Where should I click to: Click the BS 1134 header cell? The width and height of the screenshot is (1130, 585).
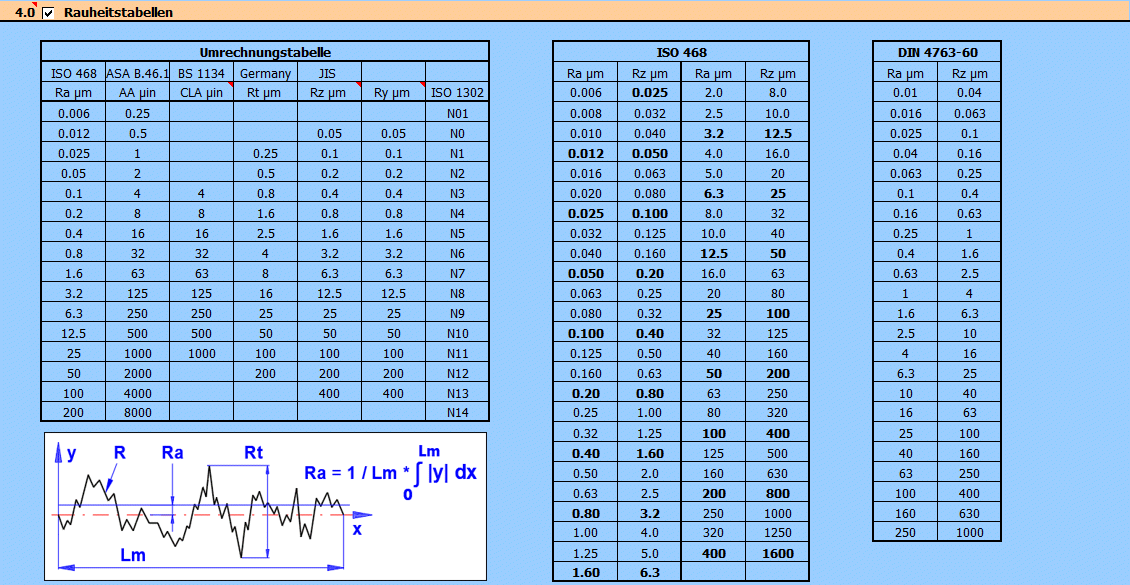point(201,73)
